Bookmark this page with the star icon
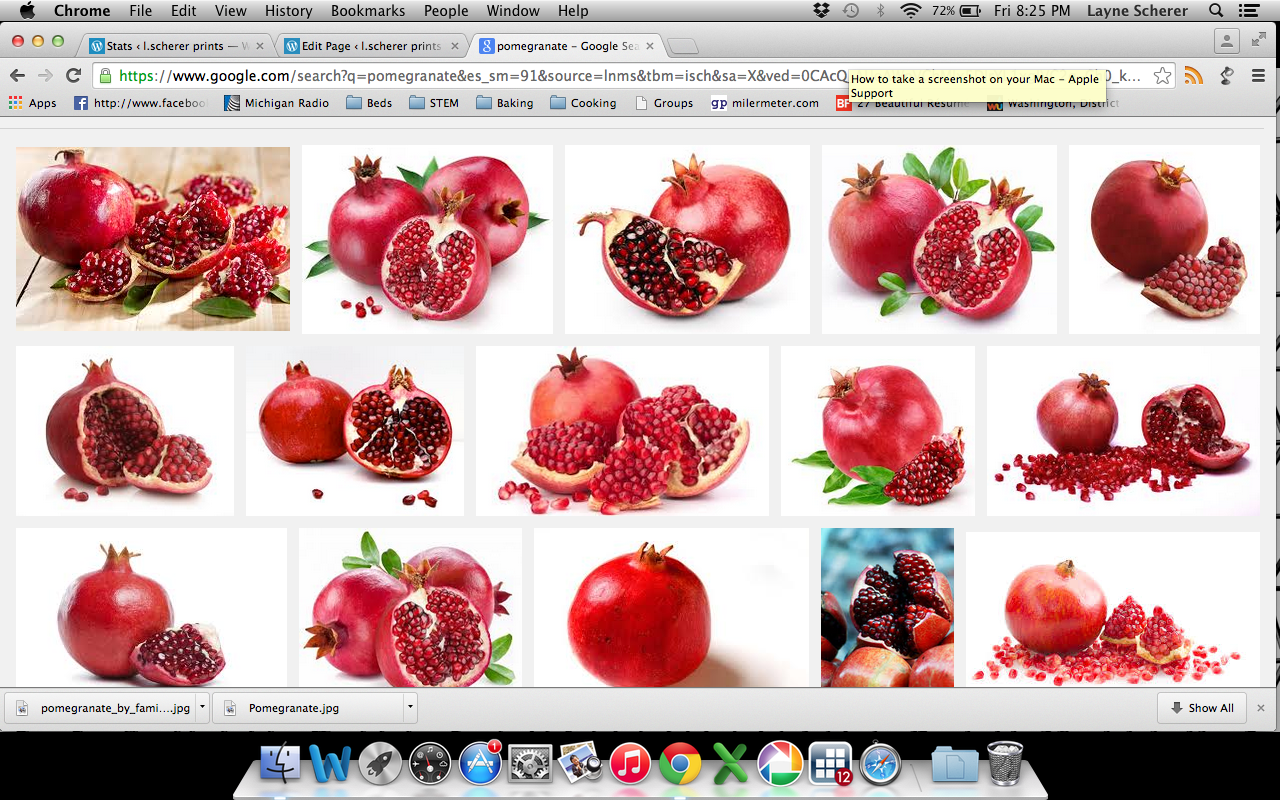The image size is (1280, 800). [x=1161, y=76]
